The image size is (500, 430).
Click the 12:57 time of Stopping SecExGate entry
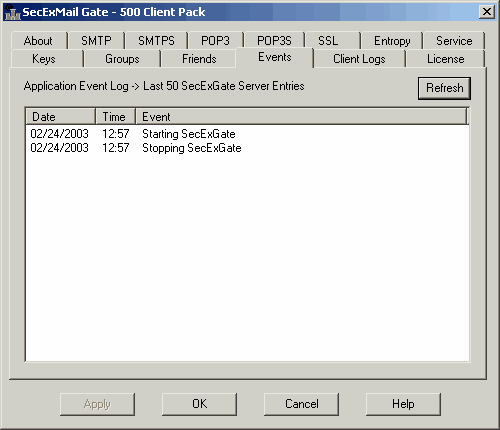(x=115, y=148)
